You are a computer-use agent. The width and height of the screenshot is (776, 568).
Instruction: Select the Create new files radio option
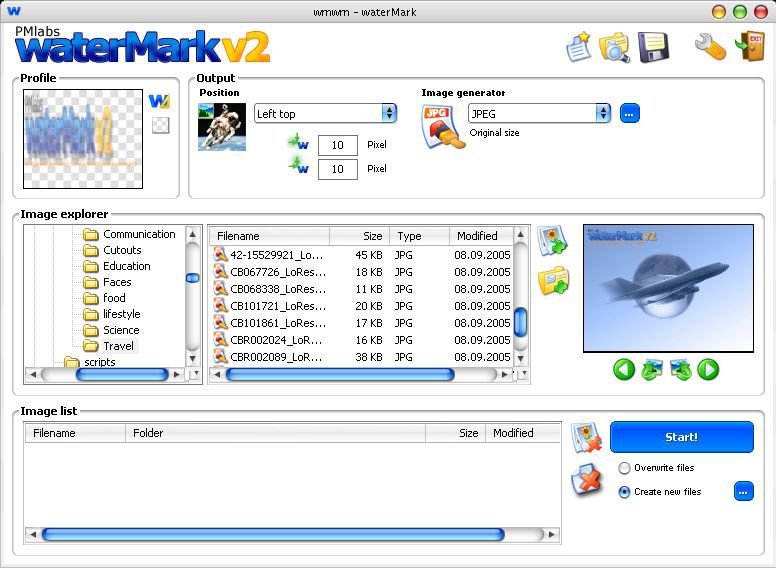(x=625, y=492)
